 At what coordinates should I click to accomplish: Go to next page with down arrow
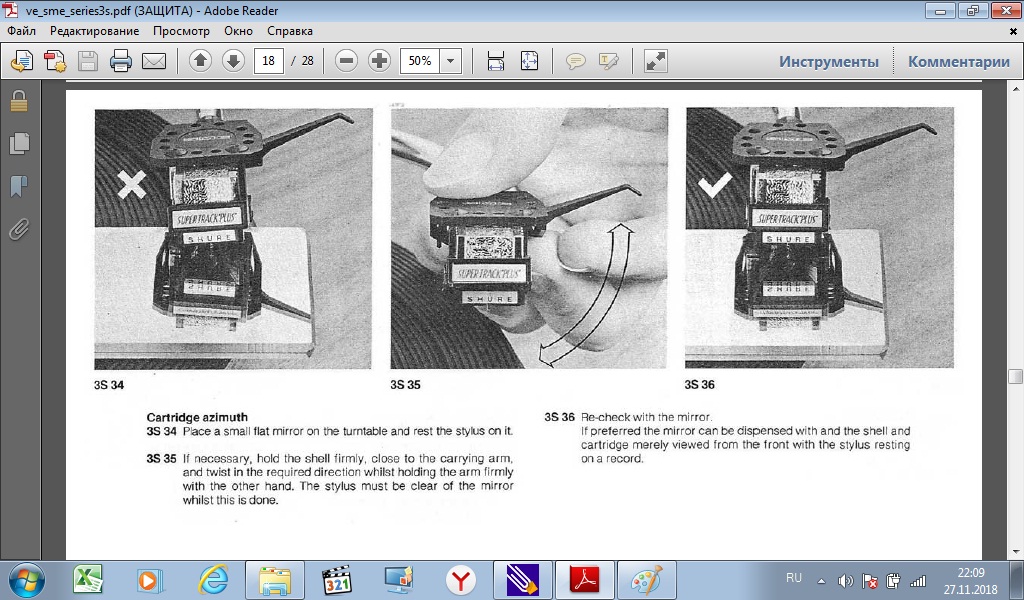(233, 61)
